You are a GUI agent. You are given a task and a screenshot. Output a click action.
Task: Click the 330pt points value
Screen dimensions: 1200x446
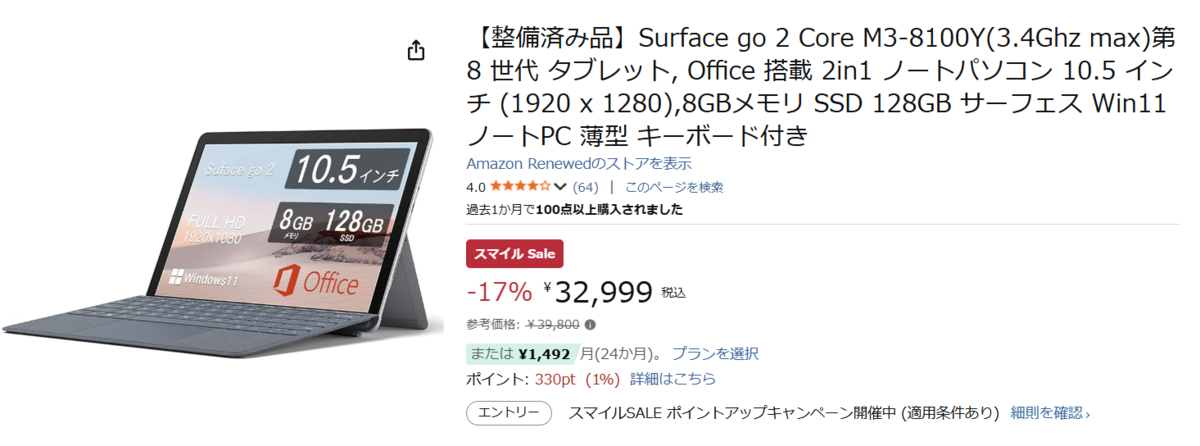click(556, 379)
